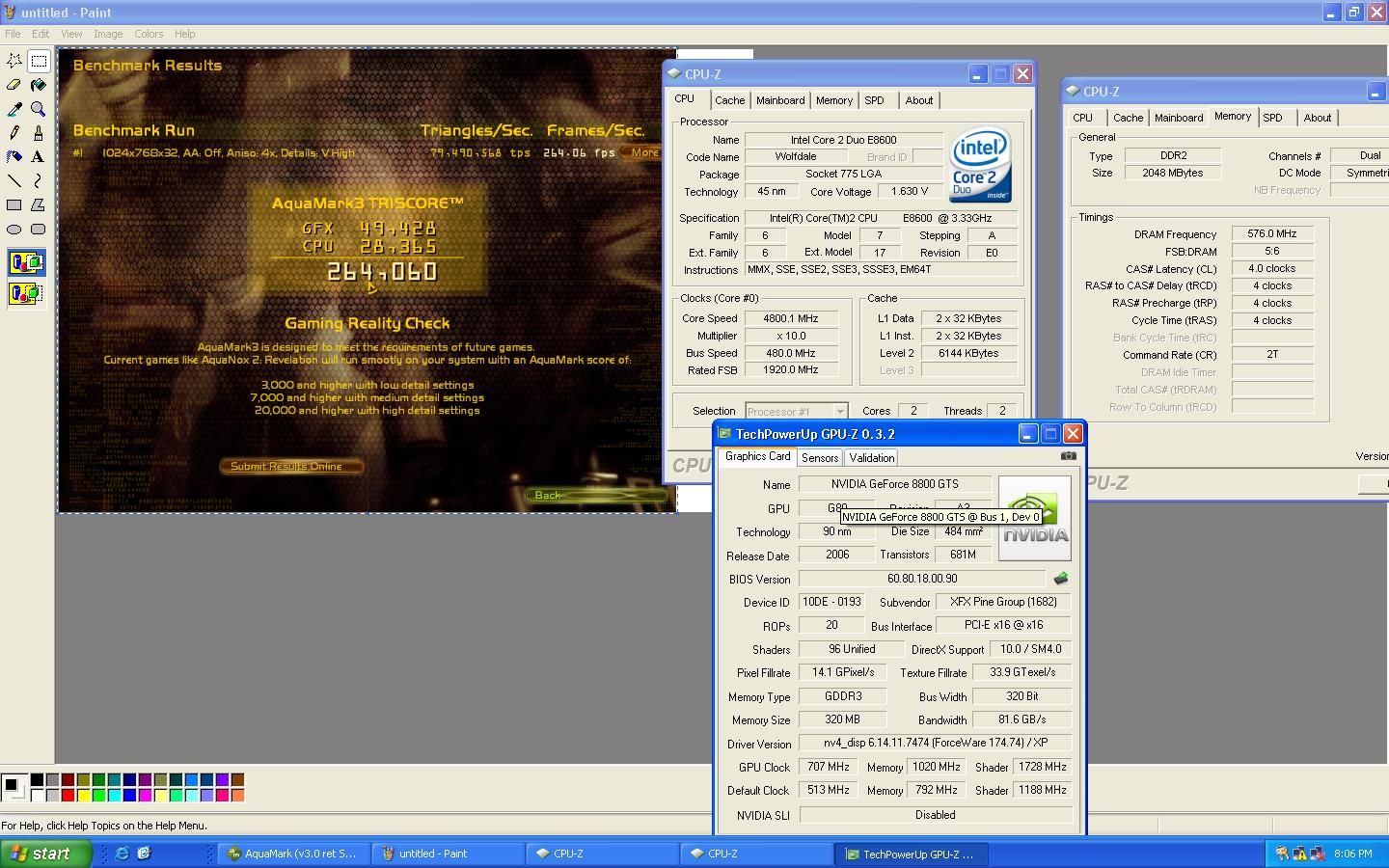This screenshot has width=1389, height=868.
Task: Enable opaque selection mode option
Action: tap(26, 262)
